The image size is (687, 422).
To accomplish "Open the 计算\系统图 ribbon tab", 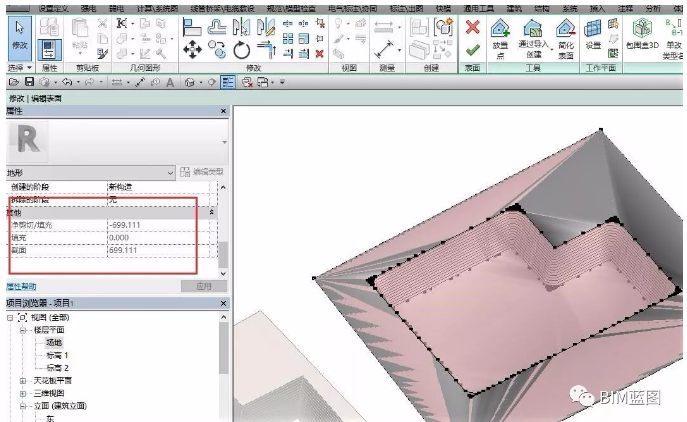I will [x=157, y=8].
